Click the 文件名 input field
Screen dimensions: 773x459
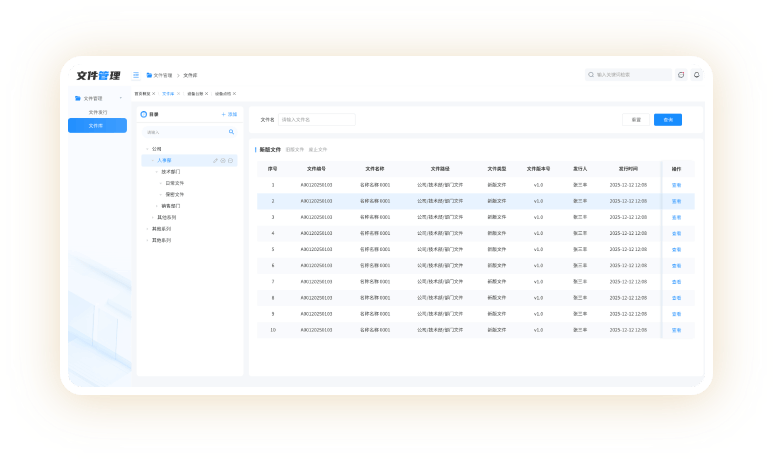316,119
